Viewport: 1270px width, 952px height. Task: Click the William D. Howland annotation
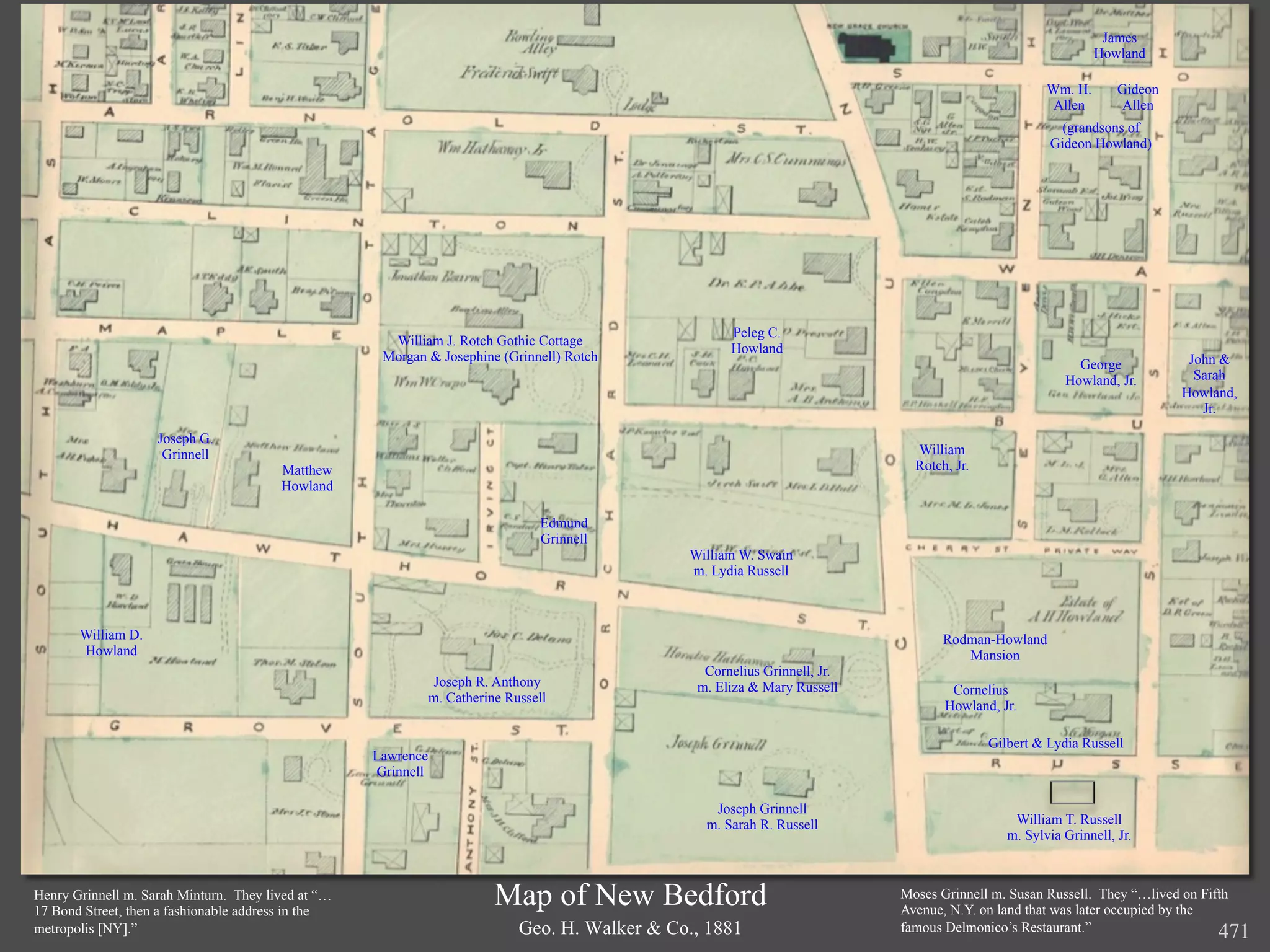pyautogui.click(x=112, y=642)
